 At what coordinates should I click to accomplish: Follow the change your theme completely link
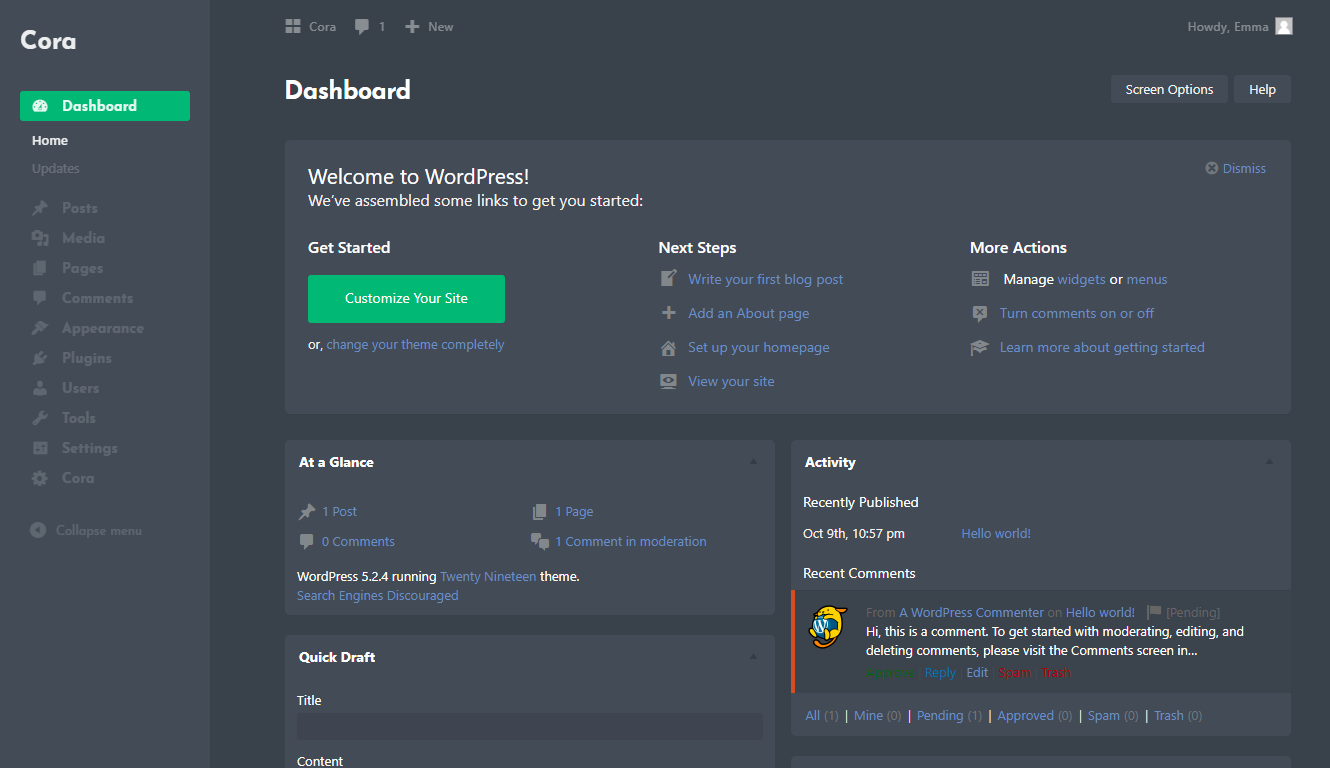(415, 345)
